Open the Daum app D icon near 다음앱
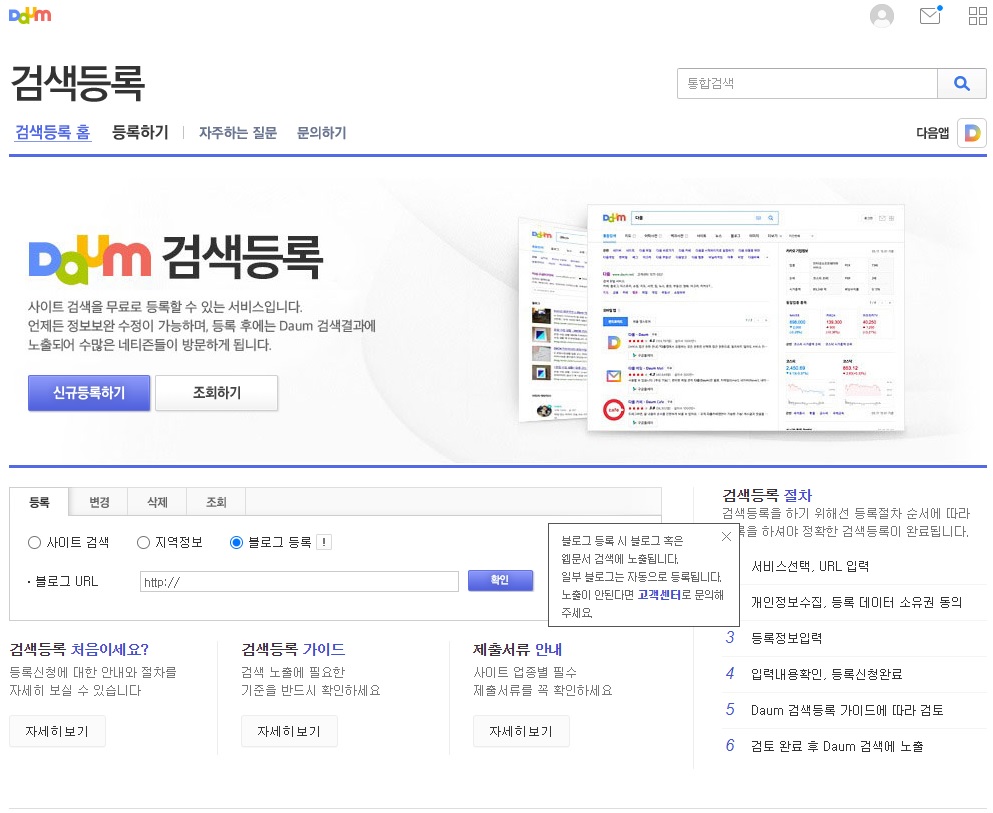Viewport: 993px width, 813px height. (971, 132)
